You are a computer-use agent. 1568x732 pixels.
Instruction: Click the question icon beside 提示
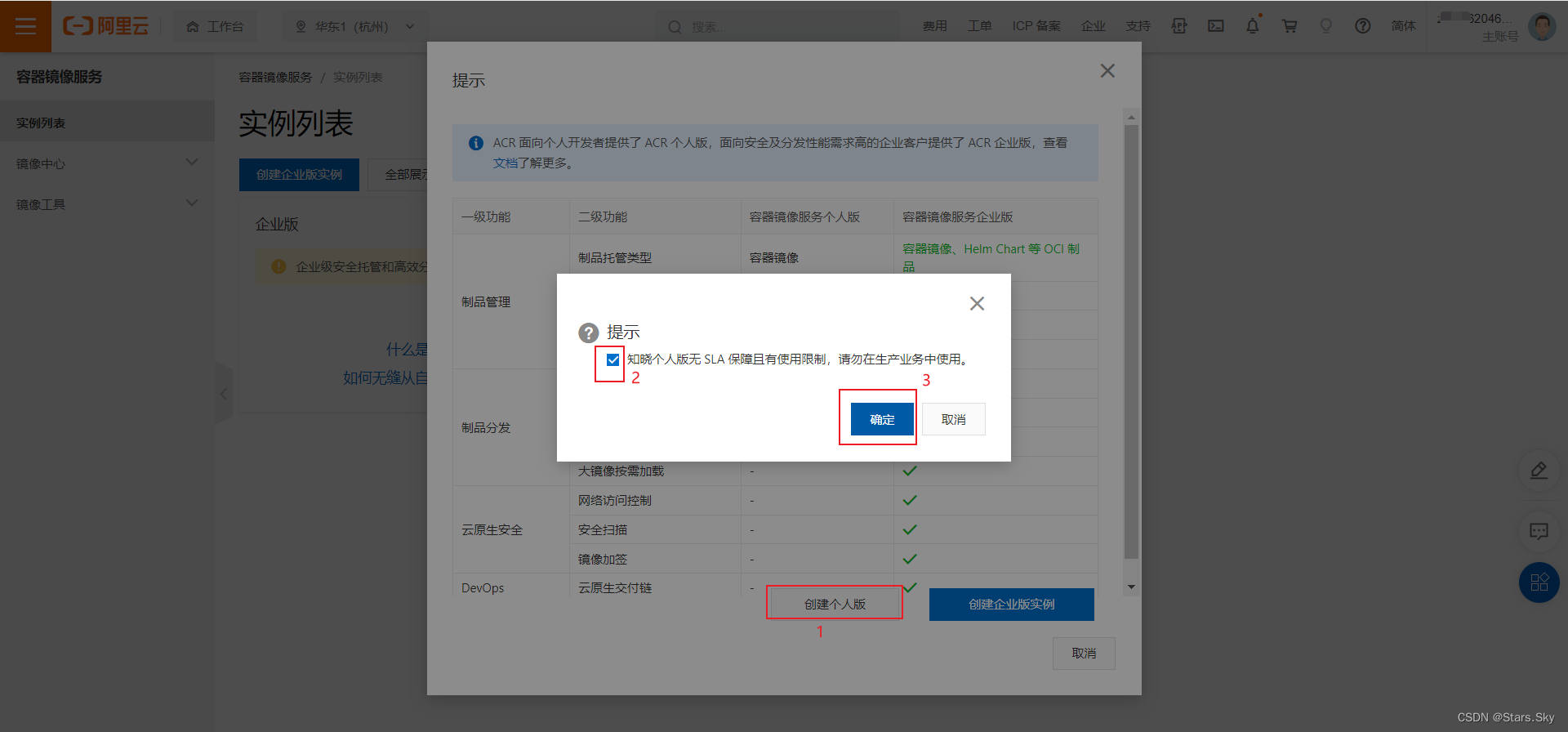[589, 333]
